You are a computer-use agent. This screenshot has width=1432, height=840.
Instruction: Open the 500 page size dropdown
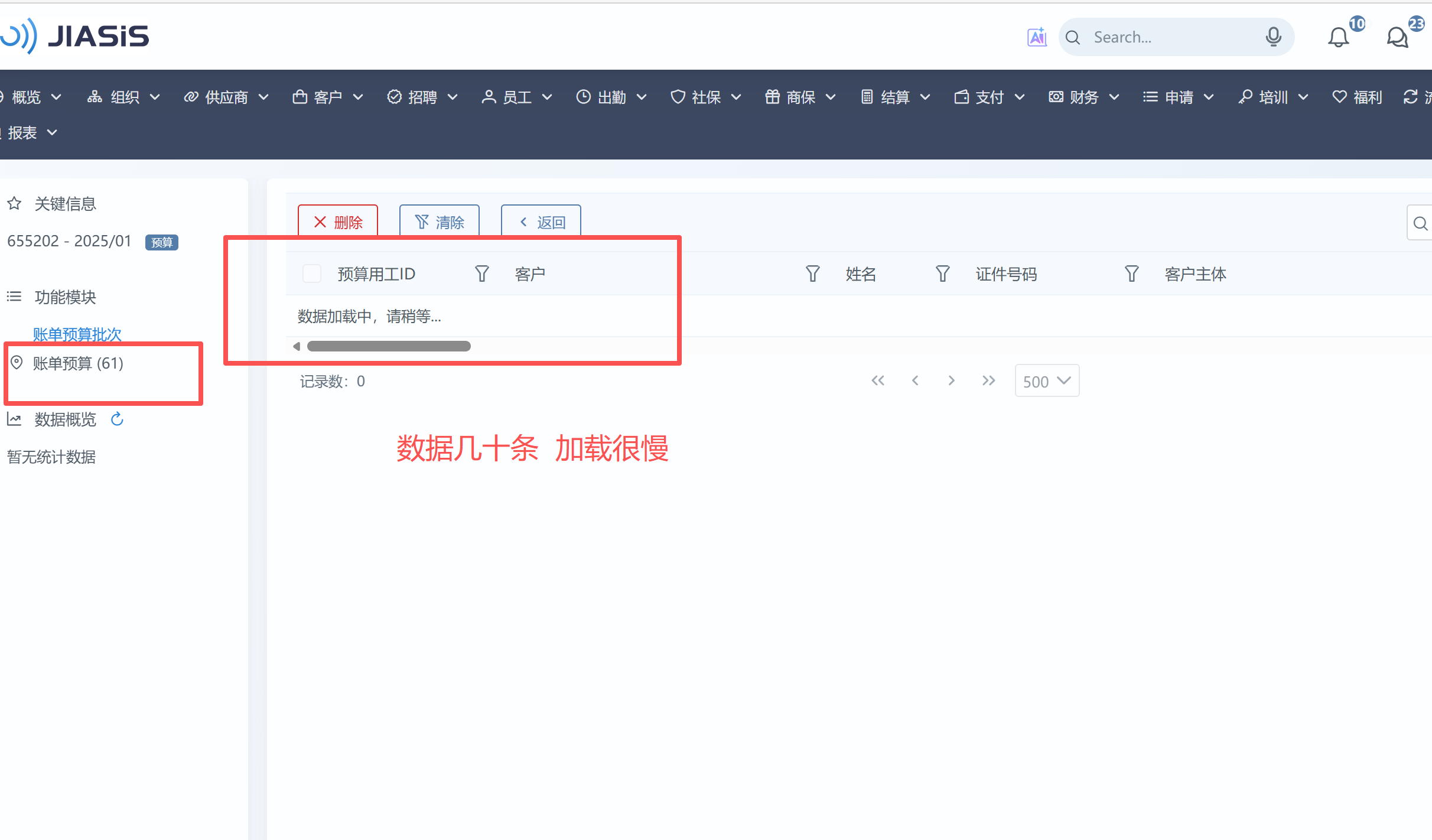[x=1047, y=381]
